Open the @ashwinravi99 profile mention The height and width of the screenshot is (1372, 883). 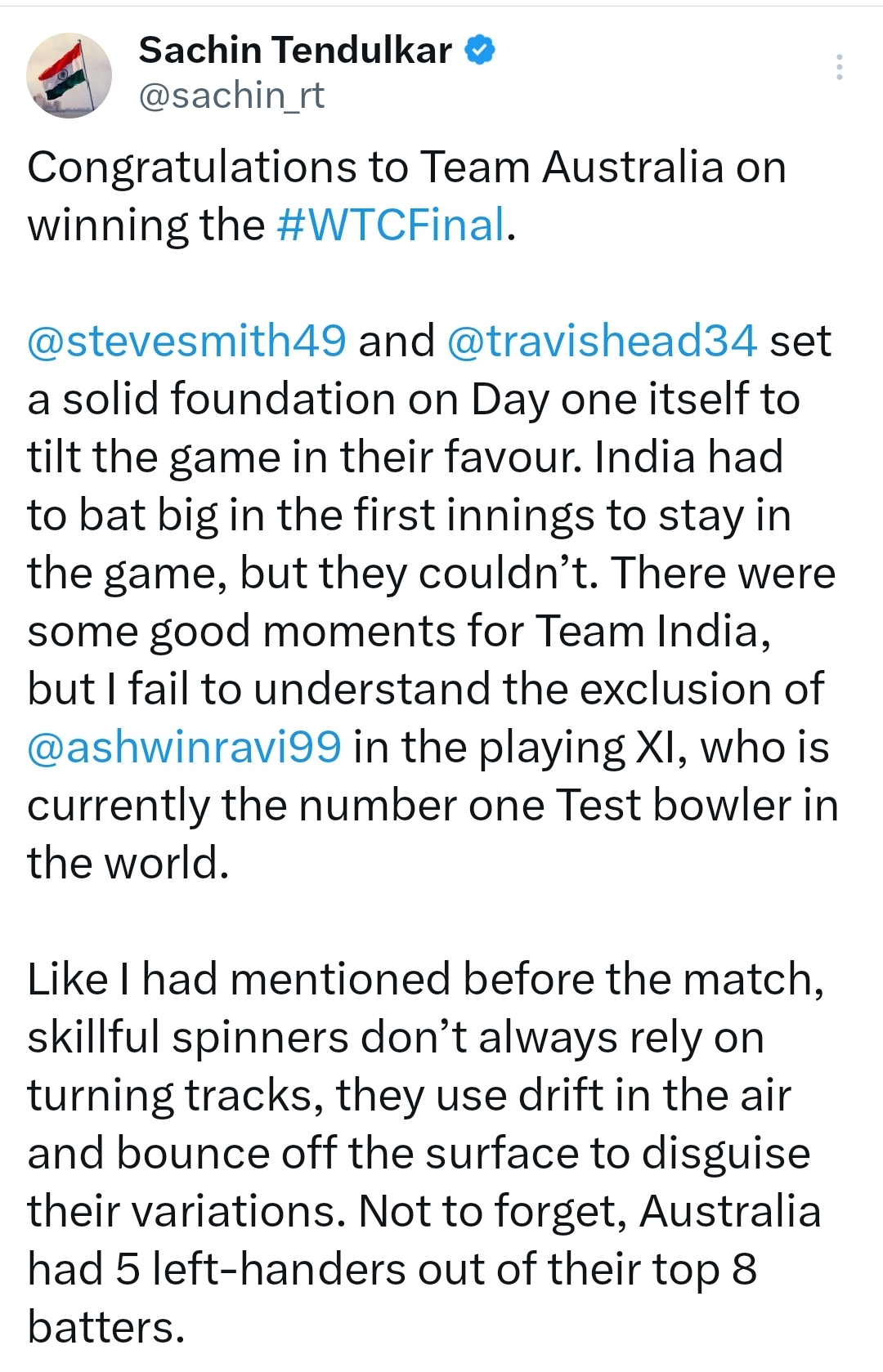coord(184,748)
